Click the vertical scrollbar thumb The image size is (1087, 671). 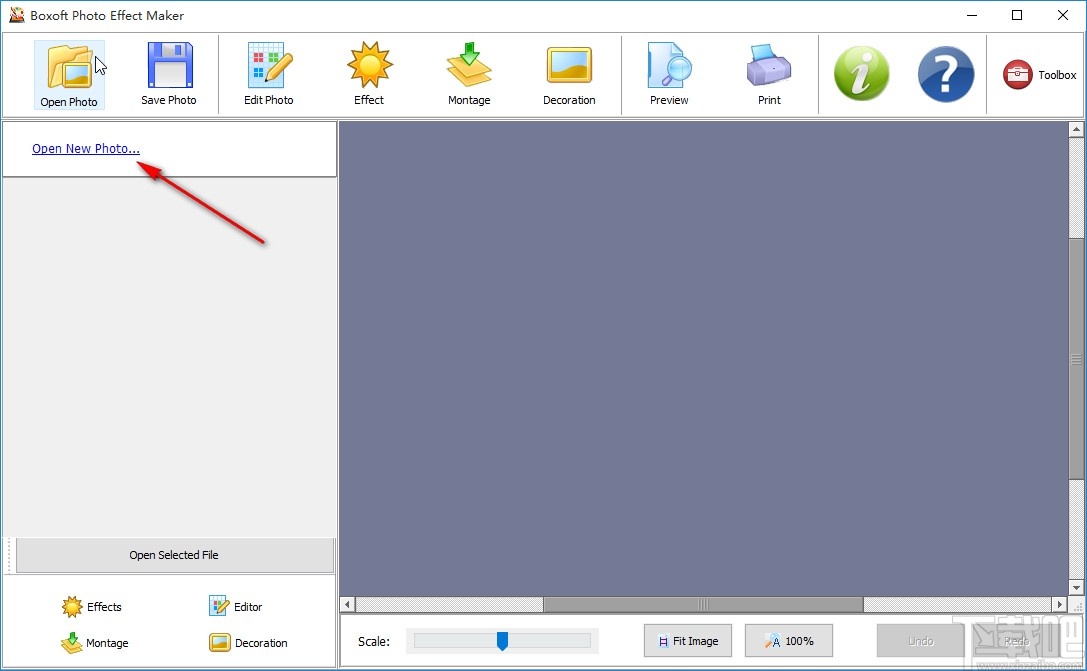[x=1077, y=359]
